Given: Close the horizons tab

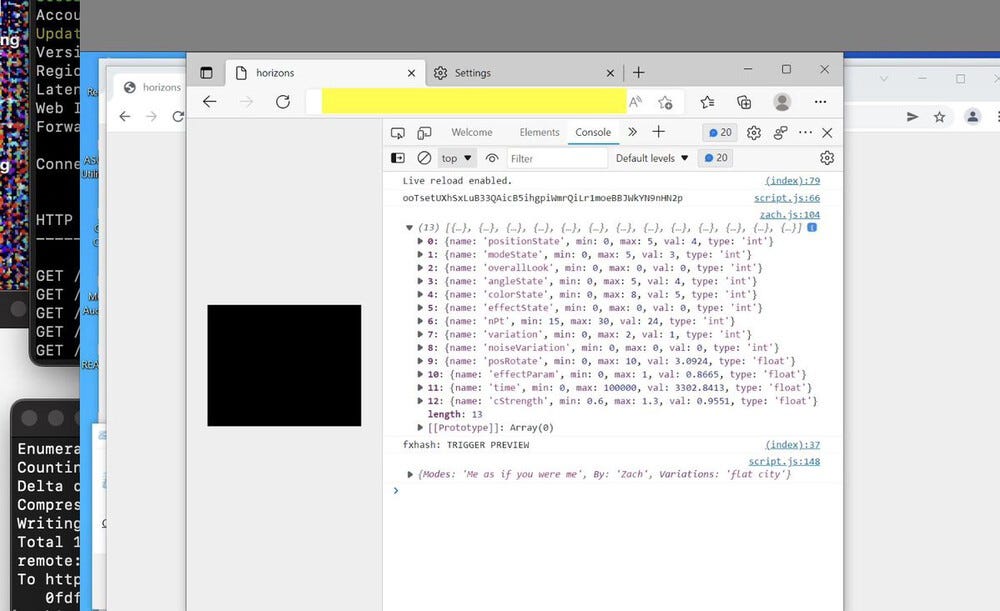Looking at the screenshot, I should [x=411, y=73].
